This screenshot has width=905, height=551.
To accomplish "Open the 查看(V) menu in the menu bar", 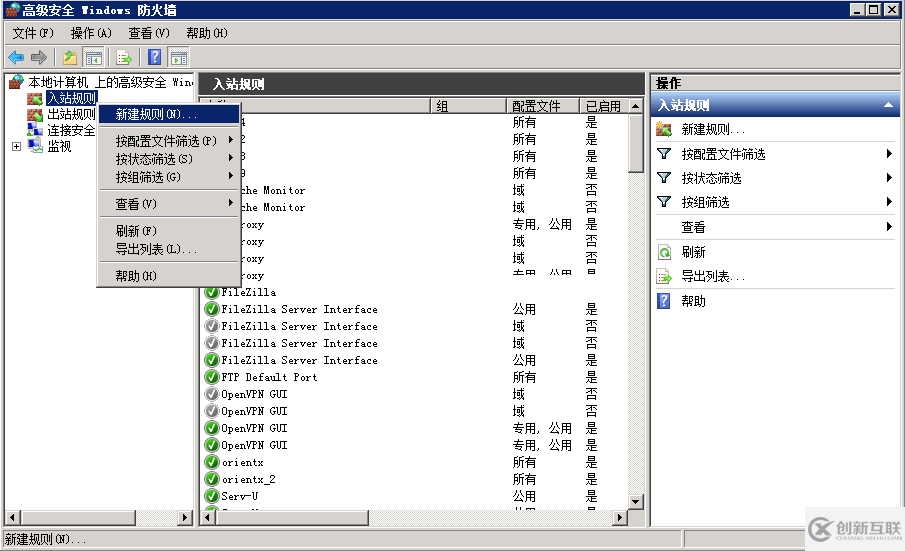I will click(x=149, y=33).
